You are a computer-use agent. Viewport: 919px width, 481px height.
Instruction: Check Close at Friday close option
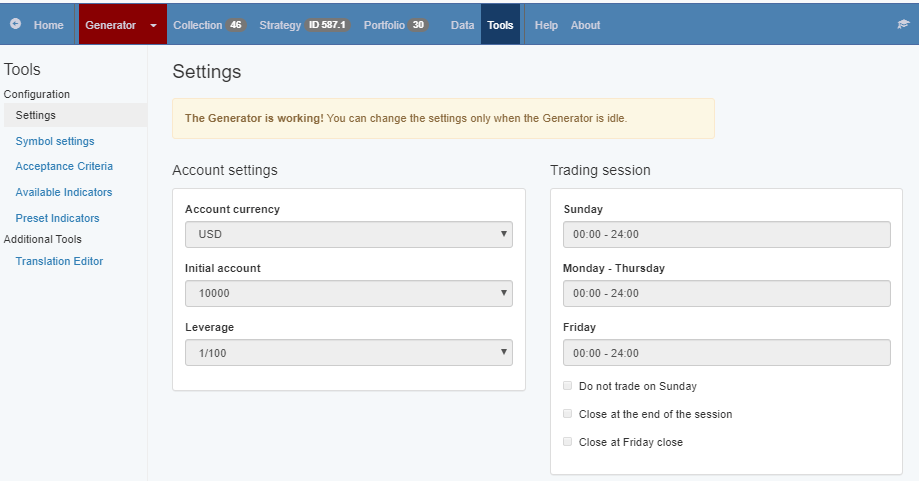click(x=568, y=442)
